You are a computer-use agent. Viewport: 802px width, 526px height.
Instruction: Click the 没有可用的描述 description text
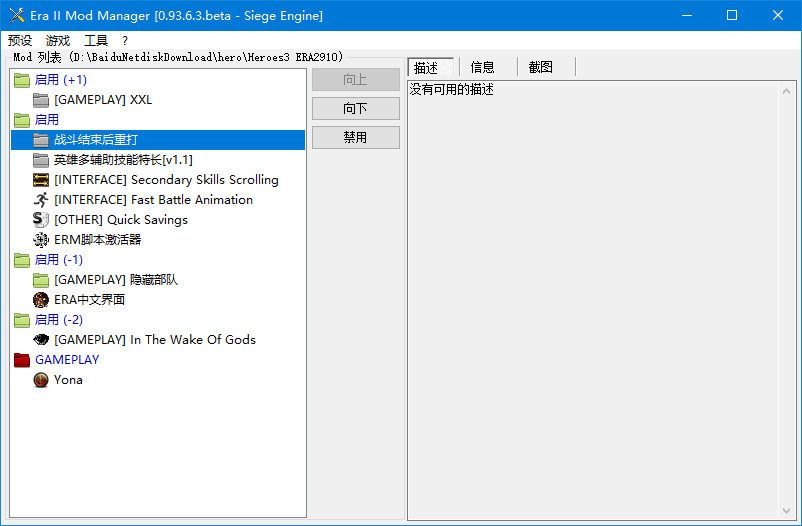pos(452,90)
